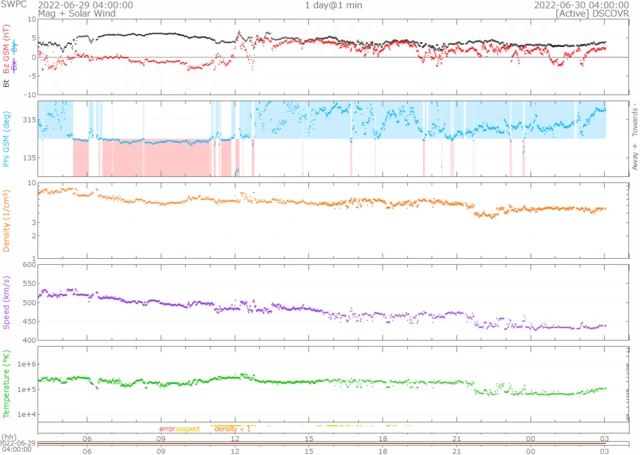
Task: Click the '1 day@1 min' resolution label
Action: (x=333, y=5)
